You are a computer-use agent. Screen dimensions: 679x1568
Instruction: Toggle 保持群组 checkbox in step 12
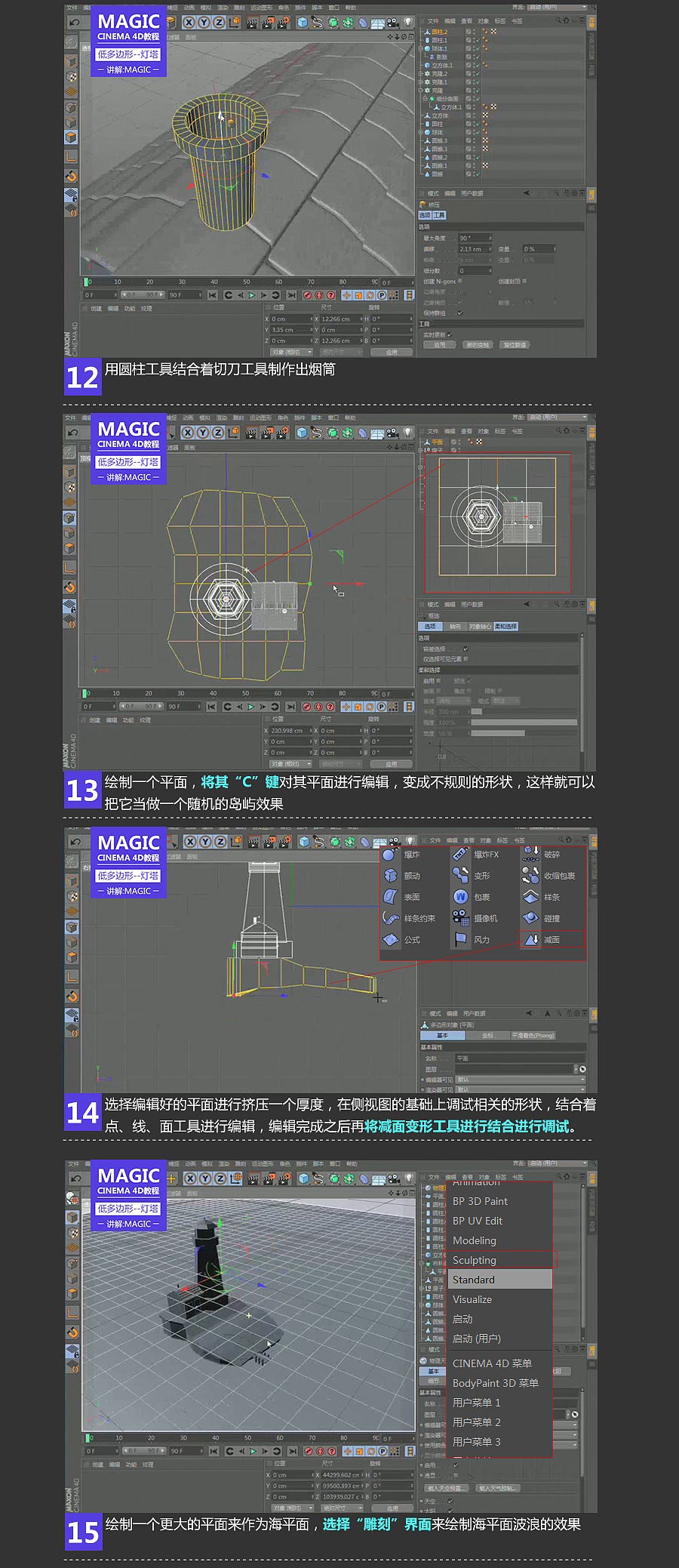(x=459, y=313)
